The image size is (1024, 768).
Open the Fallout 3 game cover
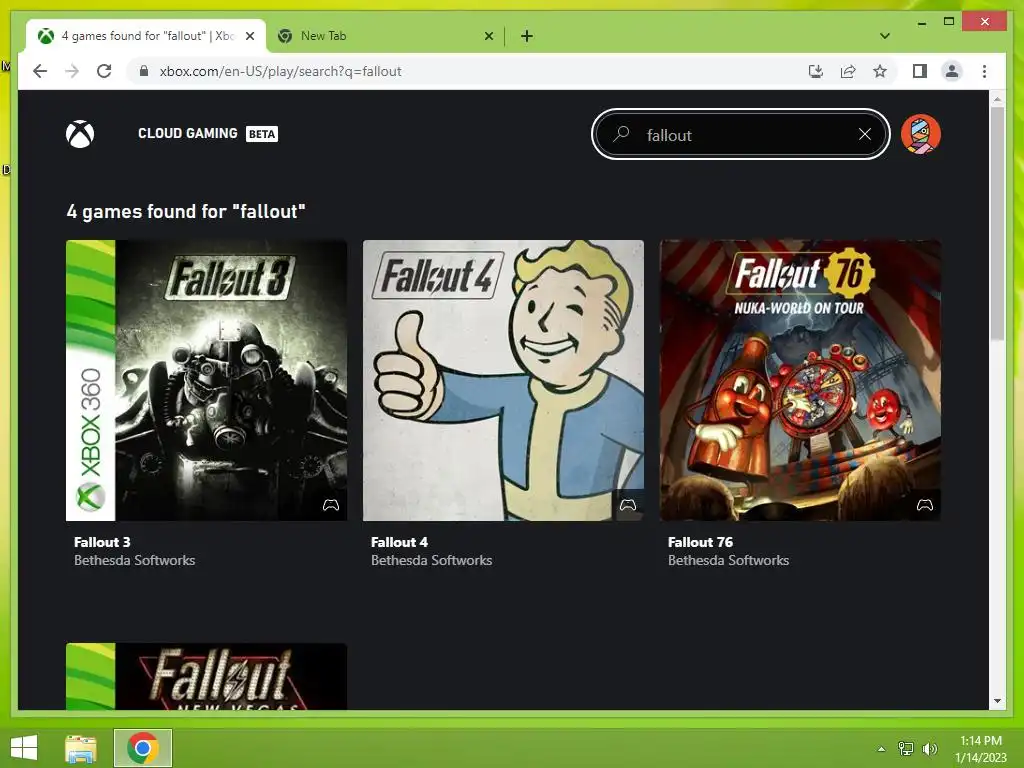coord(206,380)
